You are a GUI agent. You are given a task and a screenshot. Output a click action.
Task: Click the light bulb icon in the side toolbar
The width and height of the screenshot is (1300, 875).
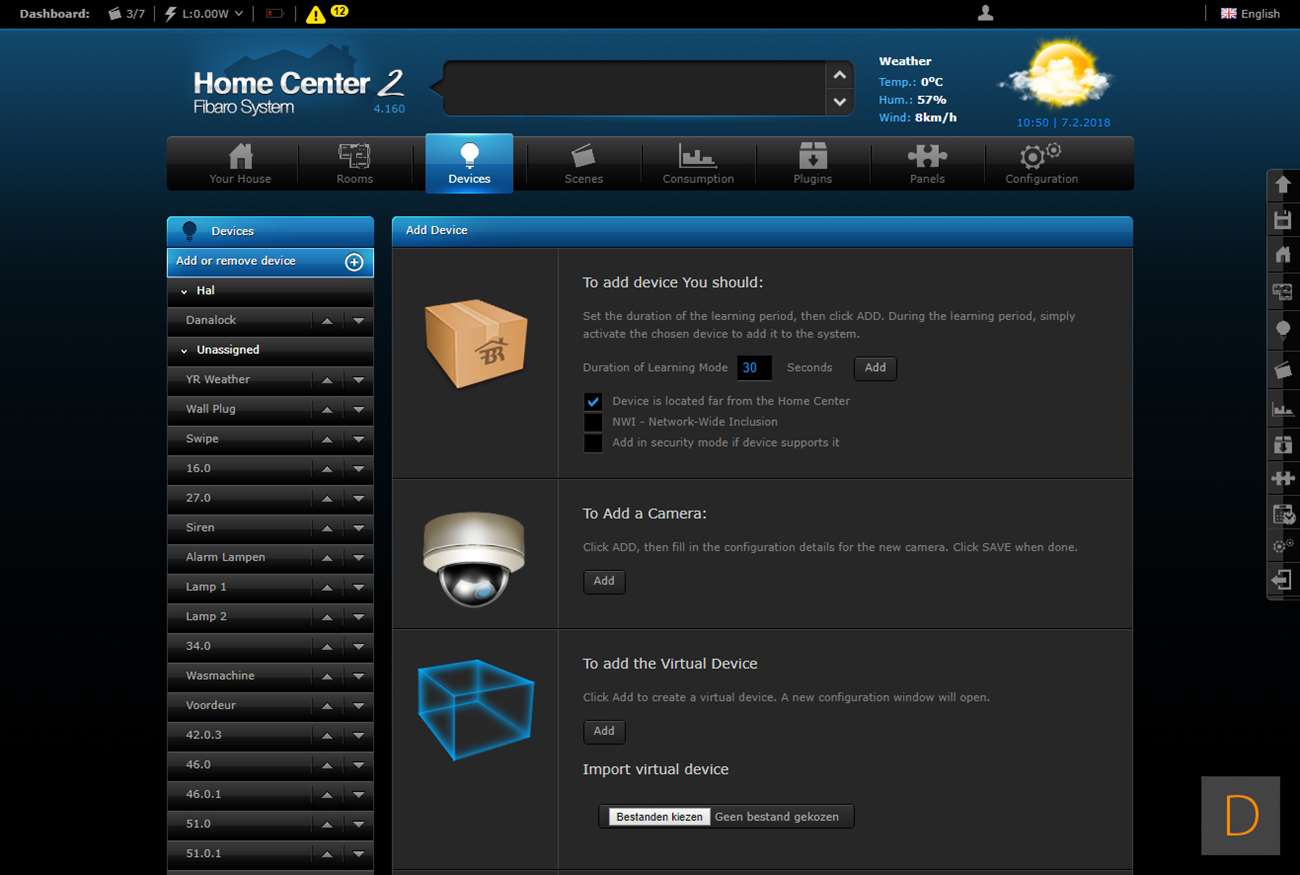[x=1283, y=330]
